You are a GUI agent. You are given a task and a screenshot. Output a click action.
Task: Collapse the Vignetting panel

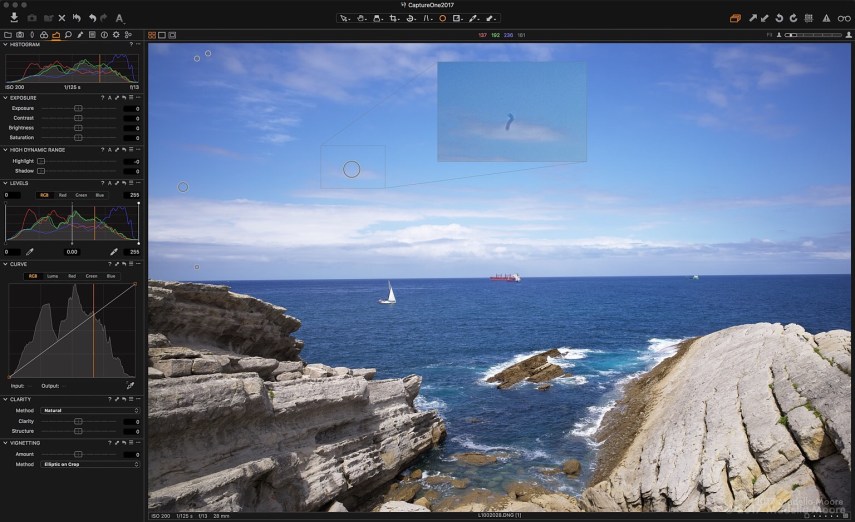pyautogui.click(x=5, y=443)
